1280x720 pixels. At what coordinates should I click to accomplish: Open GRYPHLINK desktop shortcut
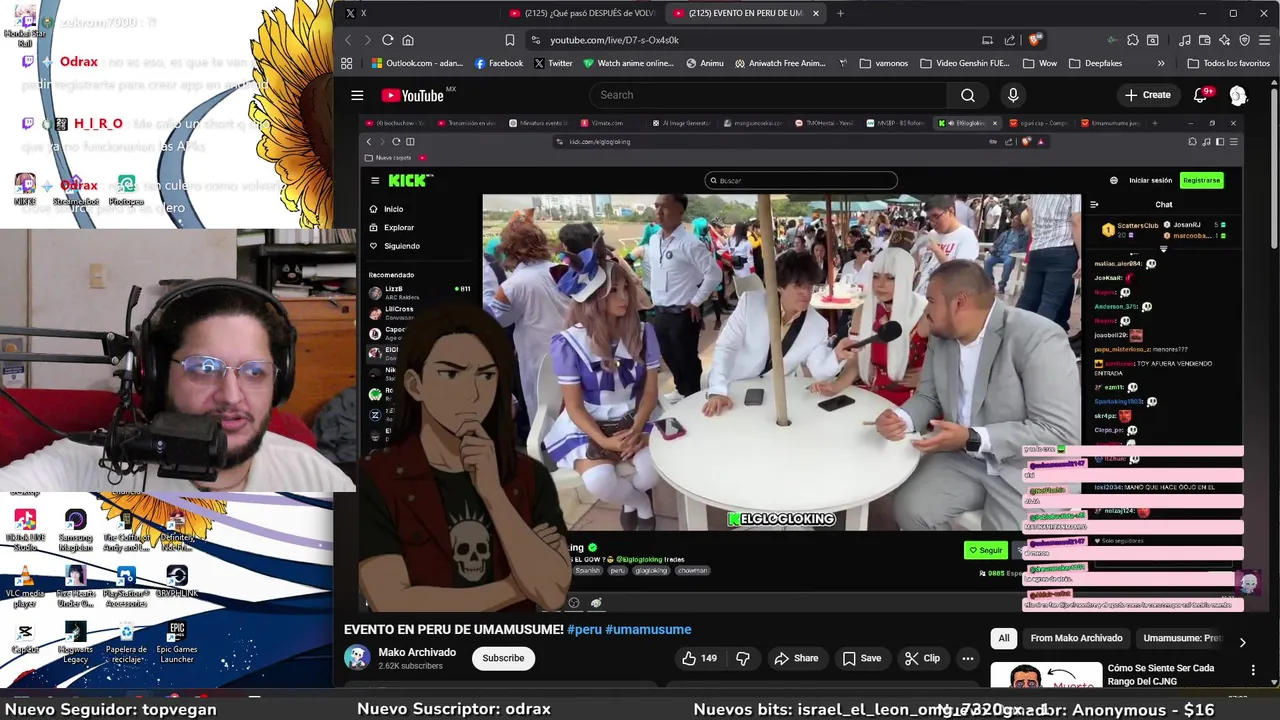[177, 581]
